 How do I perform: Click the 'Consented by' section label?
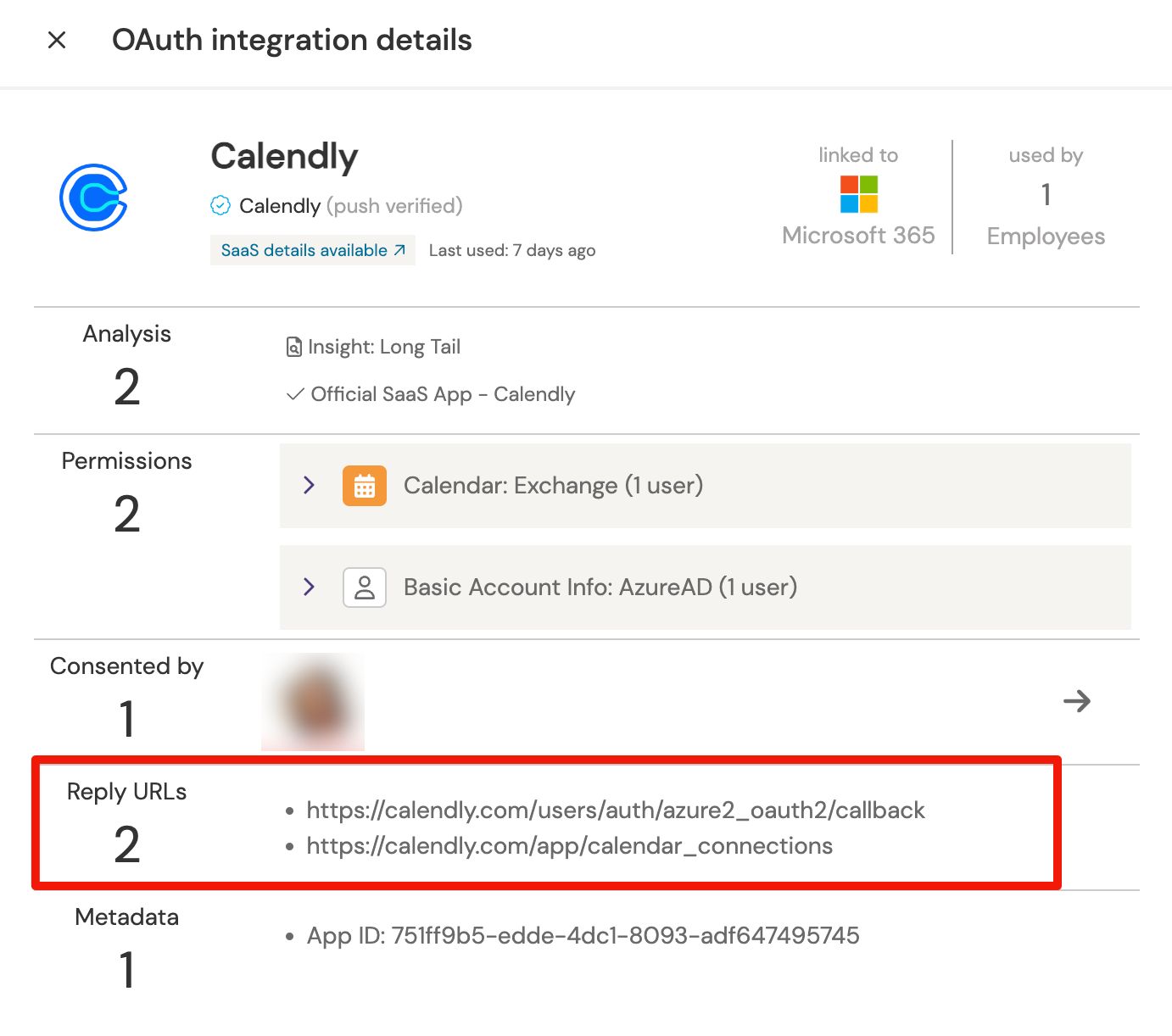tap(127, 666)
